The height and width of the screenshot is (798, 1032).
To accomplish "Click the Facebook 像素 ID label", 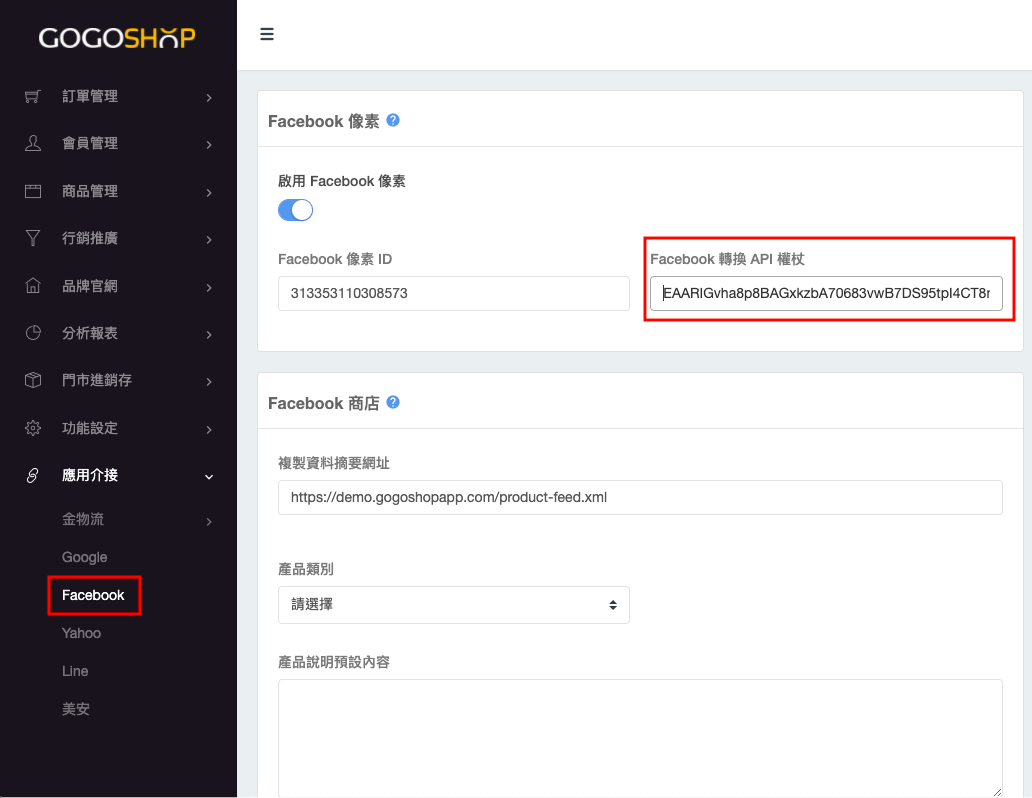I will click(335, 259).
